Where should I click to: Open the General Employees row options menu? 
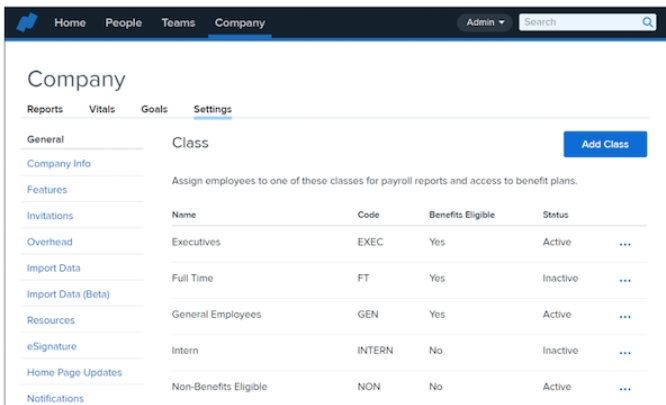pyautogui.click(x=625, y=316)
